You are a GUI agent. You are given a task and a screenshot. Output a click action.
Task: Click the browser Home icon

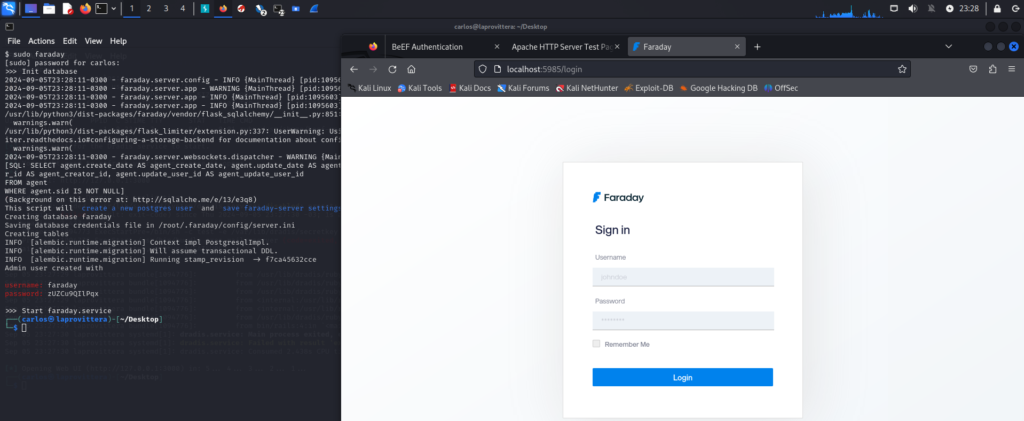411,69
